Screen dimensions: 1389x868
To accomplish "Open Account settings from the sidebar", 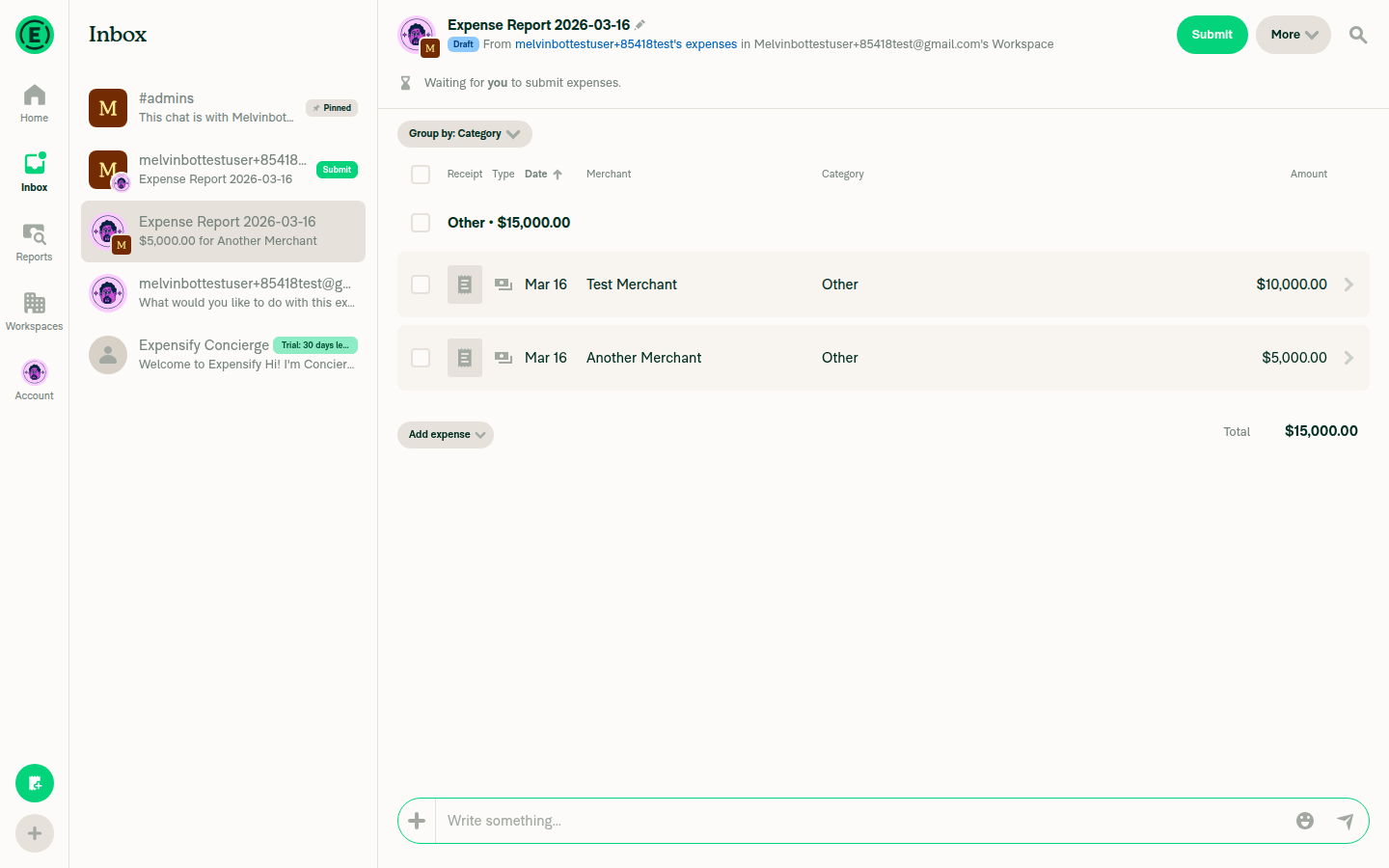I will tap(34, 376).
